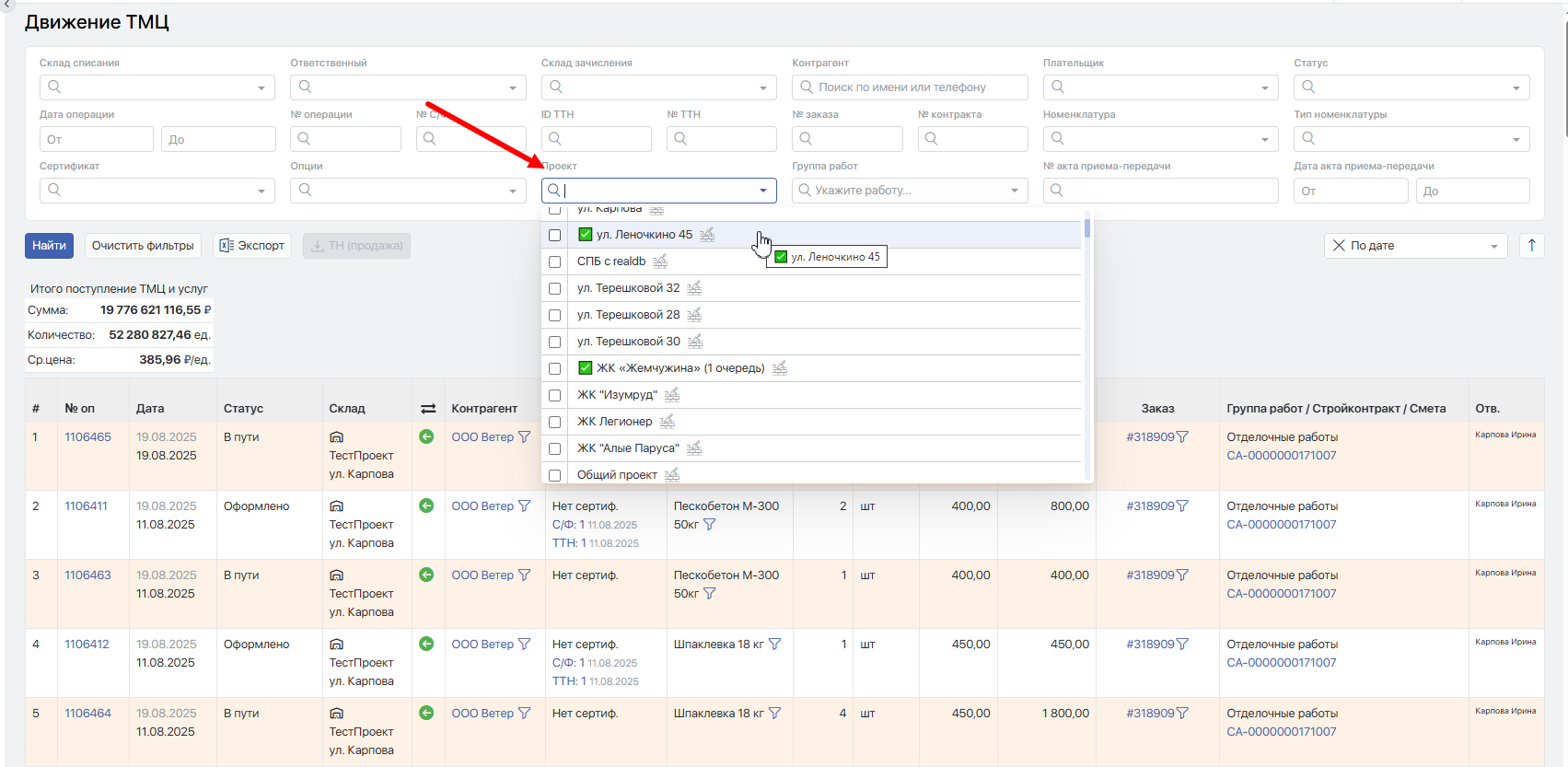Click filter icon next to Шпаклевка 18 кг in row 4
This screenshot has width=1568, height=767.
coord(774,645)
